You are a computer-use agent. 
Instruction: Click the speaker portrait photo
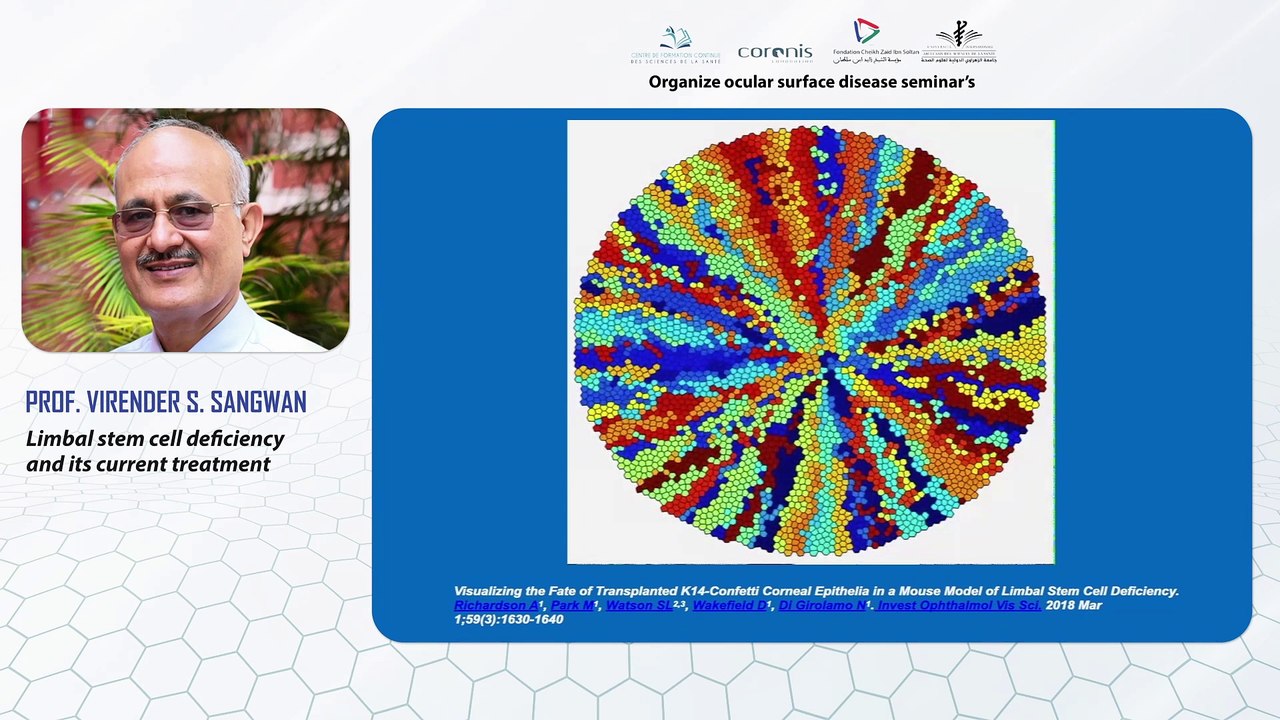pyautogui.click(x=185, y=230)
